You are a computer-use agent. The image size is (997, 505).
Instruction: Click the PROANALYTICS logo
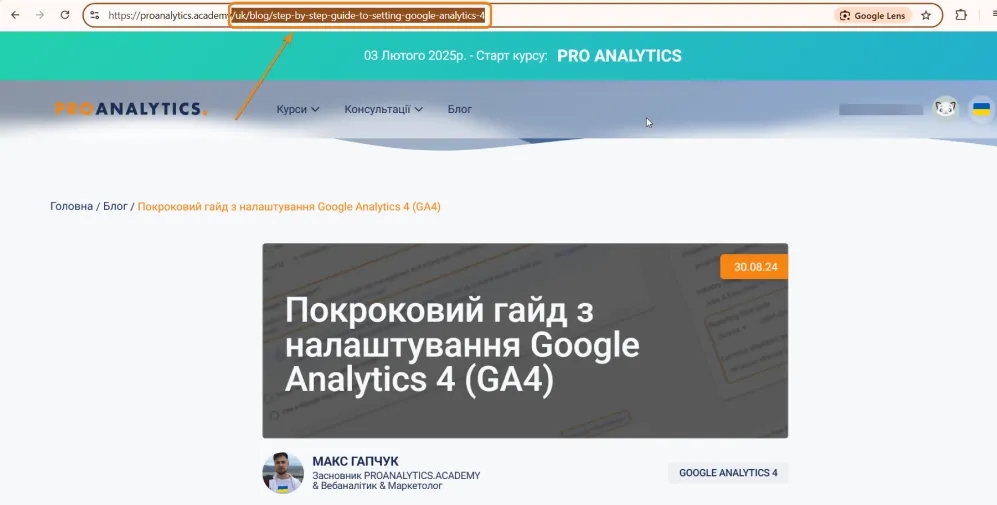131,109
